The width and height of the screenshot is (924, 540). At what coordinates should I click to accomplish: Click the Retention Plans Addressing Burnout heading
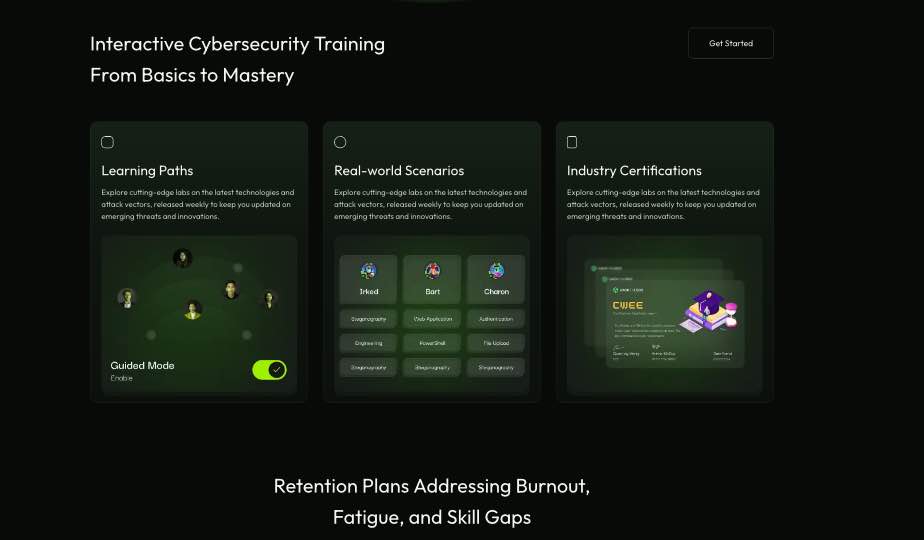432,501
